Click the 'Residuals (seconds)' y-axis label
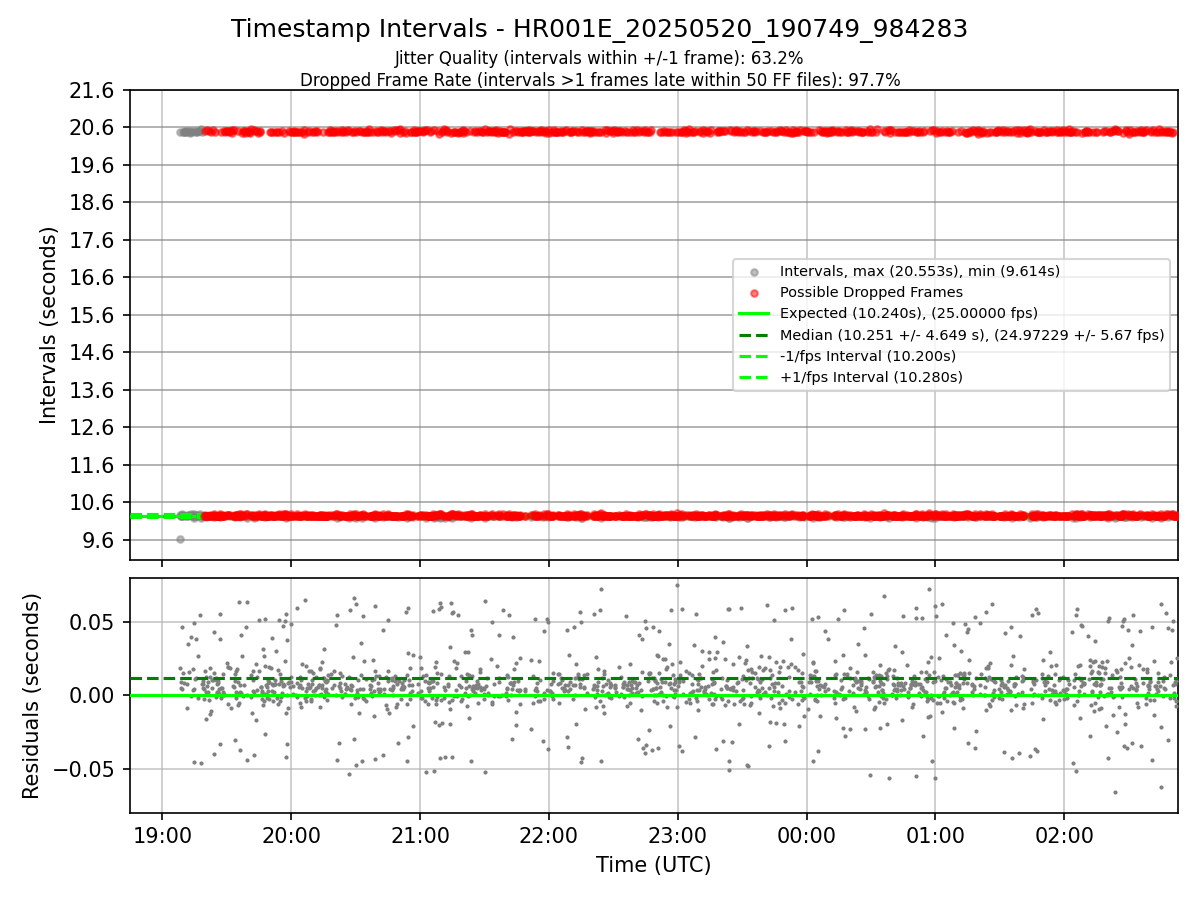 click(31, 696)
